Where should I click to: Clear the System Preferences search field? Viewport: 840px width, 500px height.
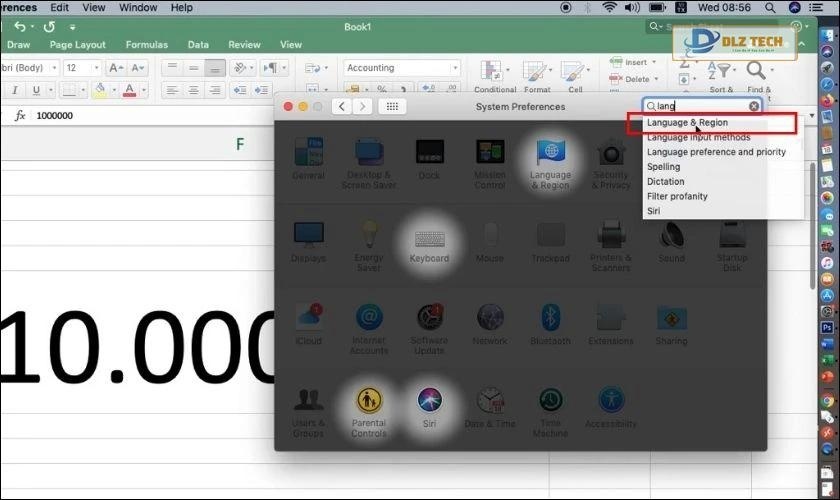[x=754, y=106]
